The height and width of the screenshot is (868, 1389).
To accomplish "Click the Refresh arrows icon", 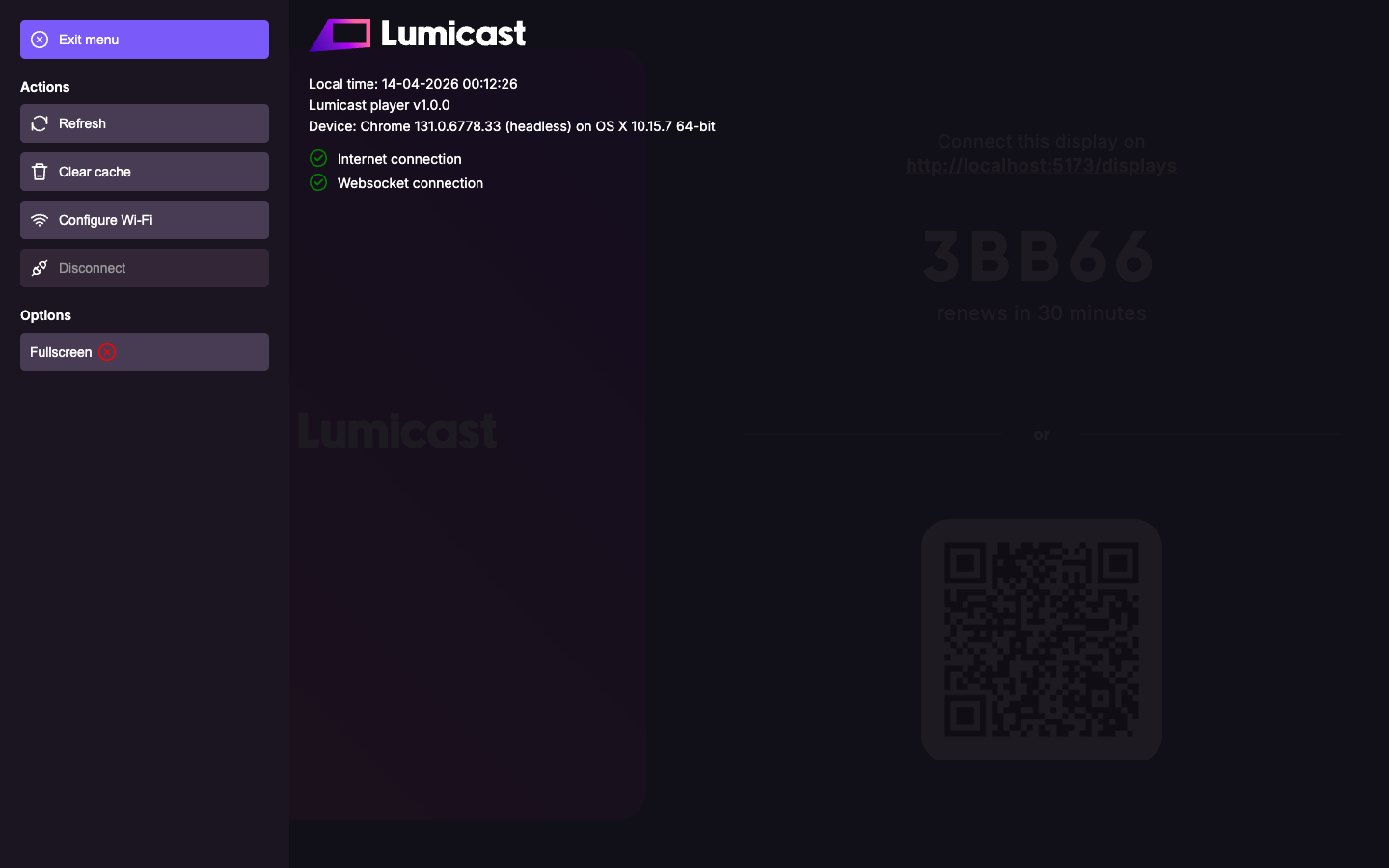I will (x=40, y=123).
